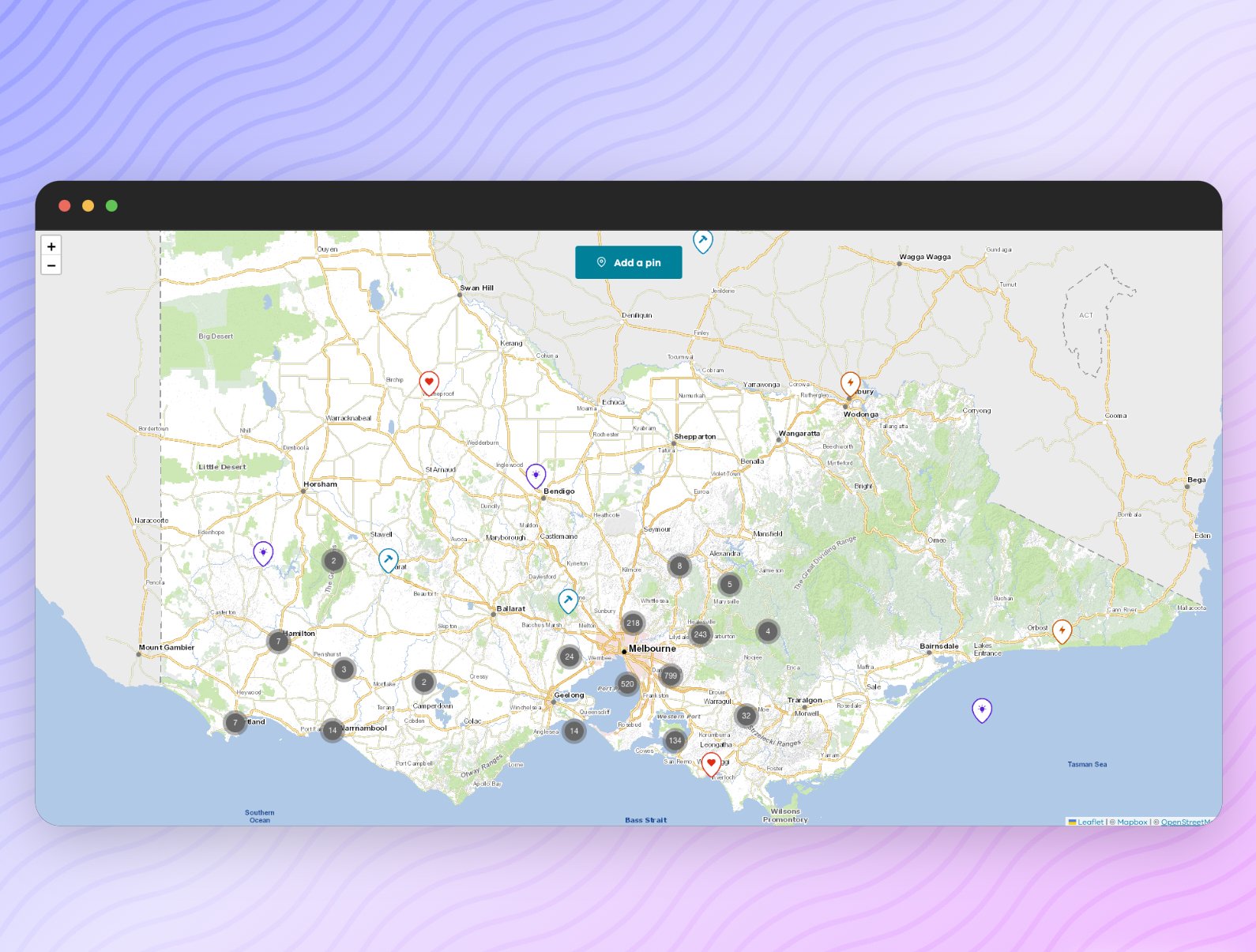Open the Leaflet attribution link
Image resolution: width=1256 pixels, height=952 pixels.
(x=1090, y=822)
